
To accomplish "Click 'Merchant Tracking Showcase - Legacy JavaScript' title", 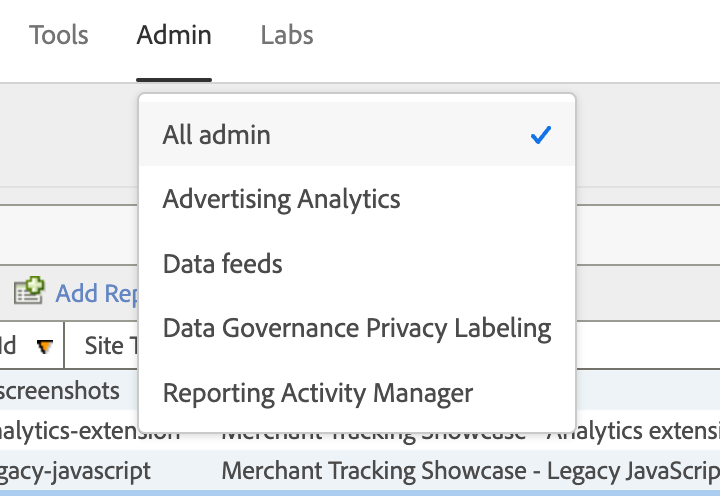I will click(471, 471).
